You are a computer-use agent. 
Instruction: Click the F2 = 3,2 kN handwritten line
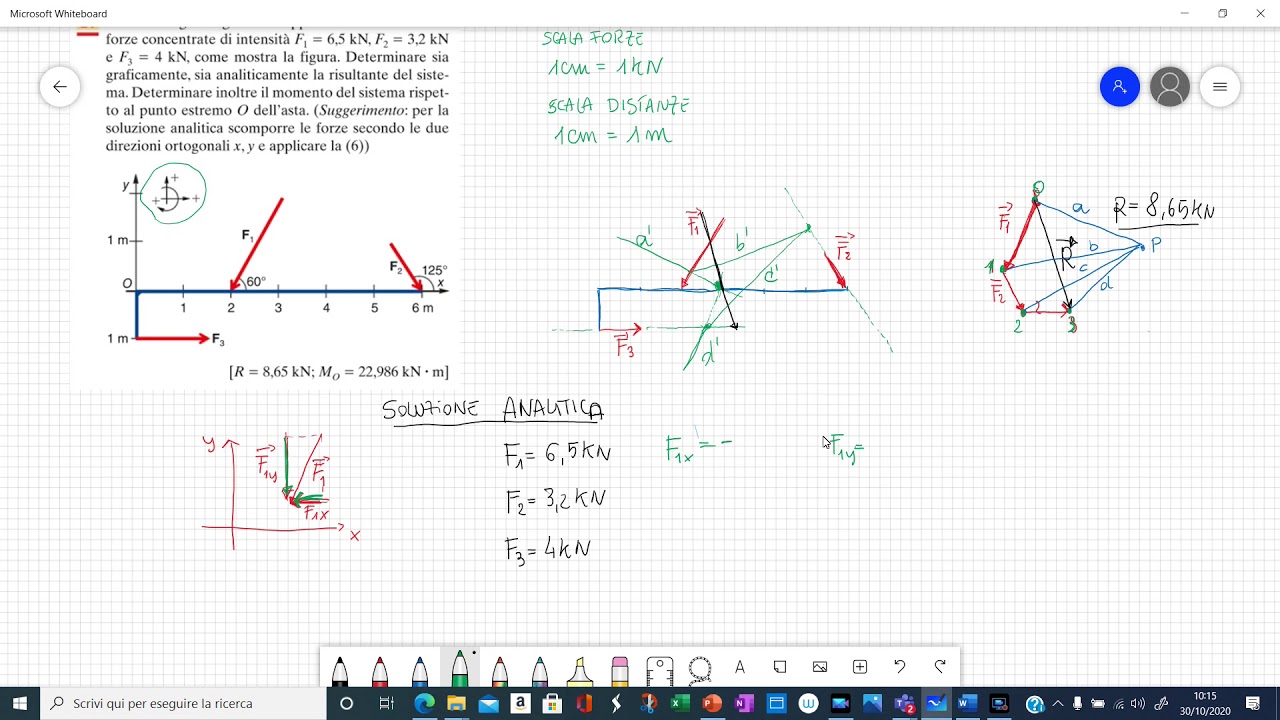555,500
